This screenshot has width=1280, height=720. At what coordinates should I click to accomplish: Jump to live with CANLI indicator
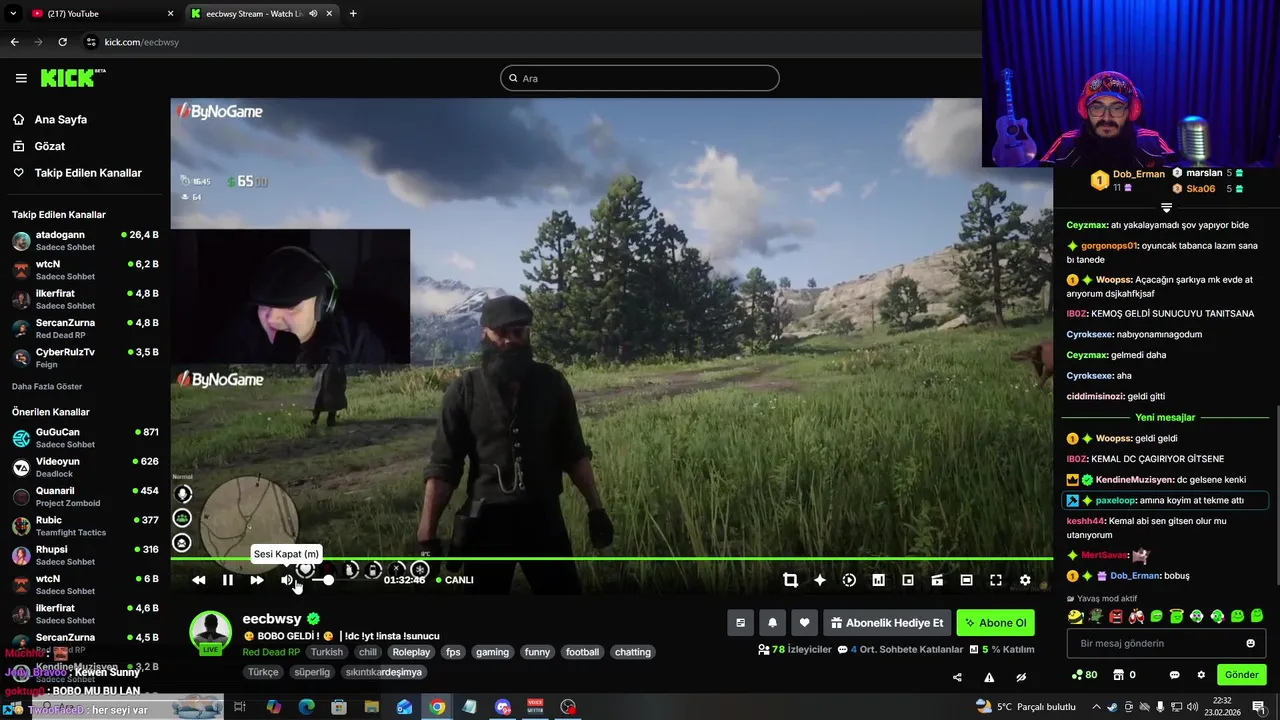[455, 580]
